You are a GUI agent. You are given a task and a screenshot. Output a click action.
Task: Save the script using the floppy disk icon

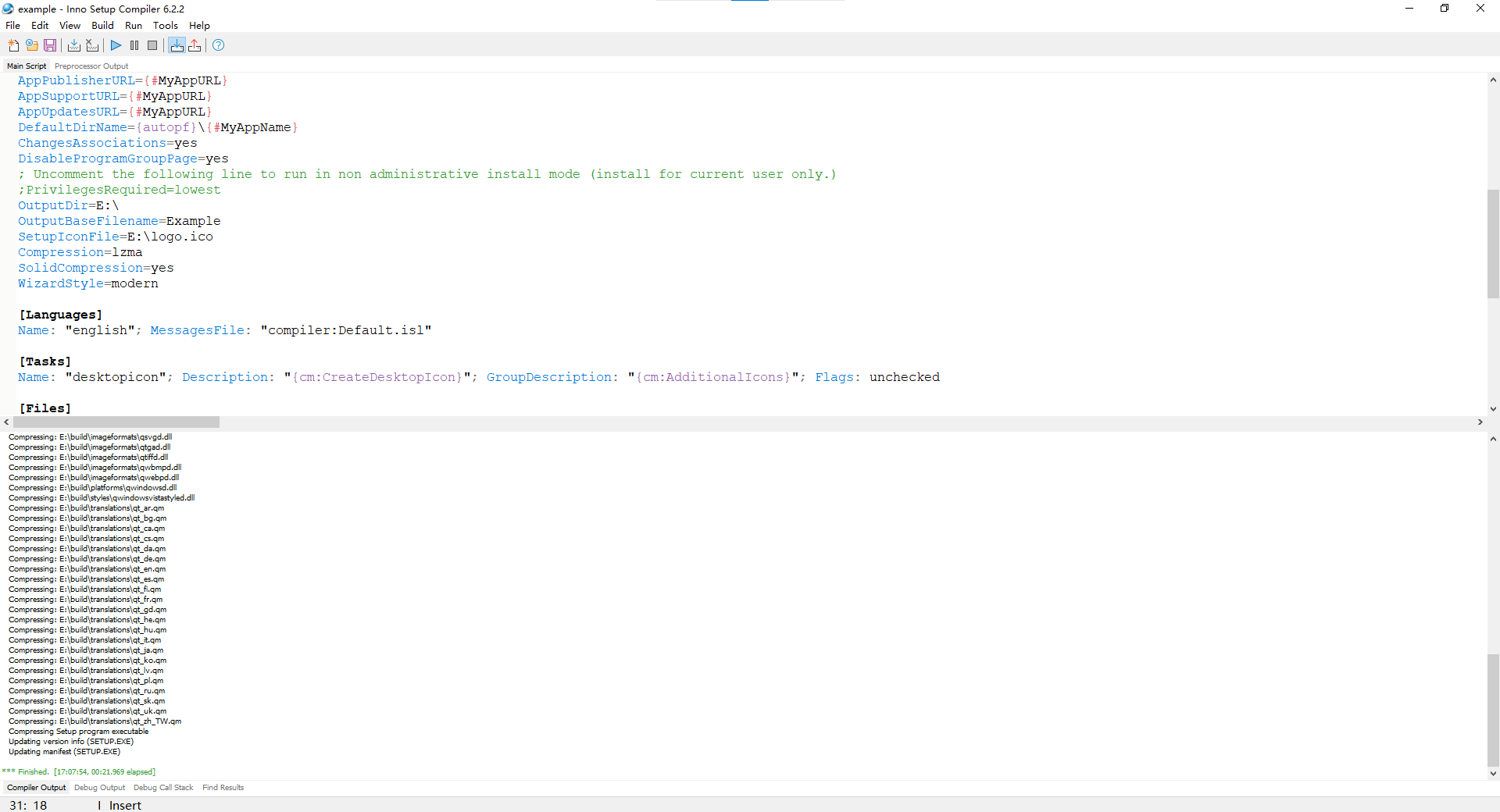(50, 45)
